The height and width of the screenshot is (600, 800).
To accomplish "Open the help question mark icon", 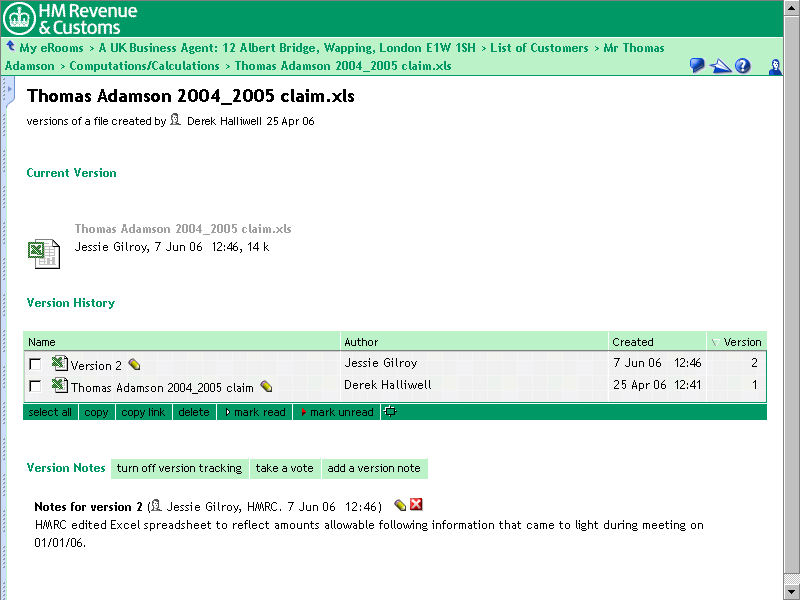I will tap(742, 66).
